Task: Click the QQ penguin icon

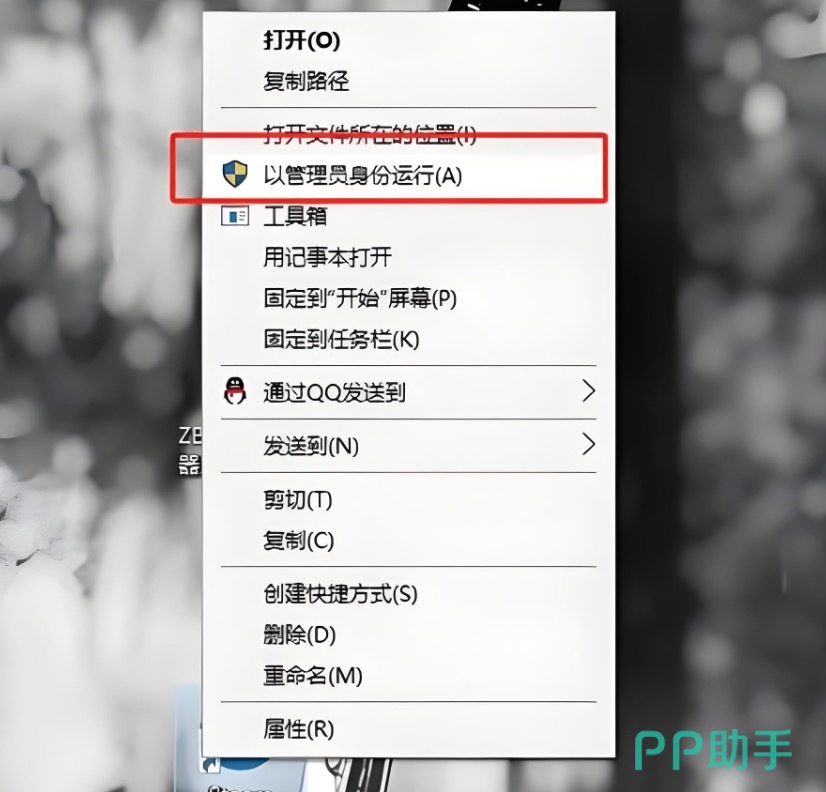Action: tap(235, 391)
